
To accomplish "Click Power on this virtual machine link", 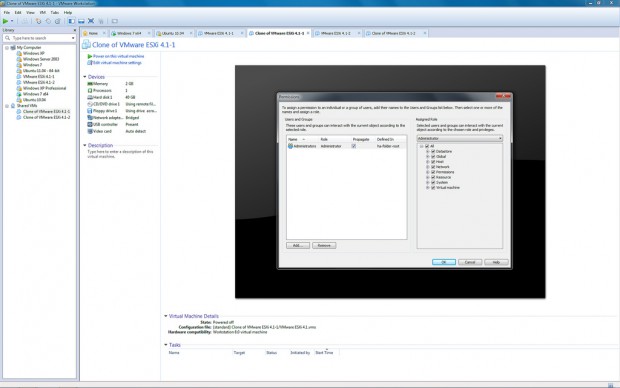I will (x=119, y=56).
